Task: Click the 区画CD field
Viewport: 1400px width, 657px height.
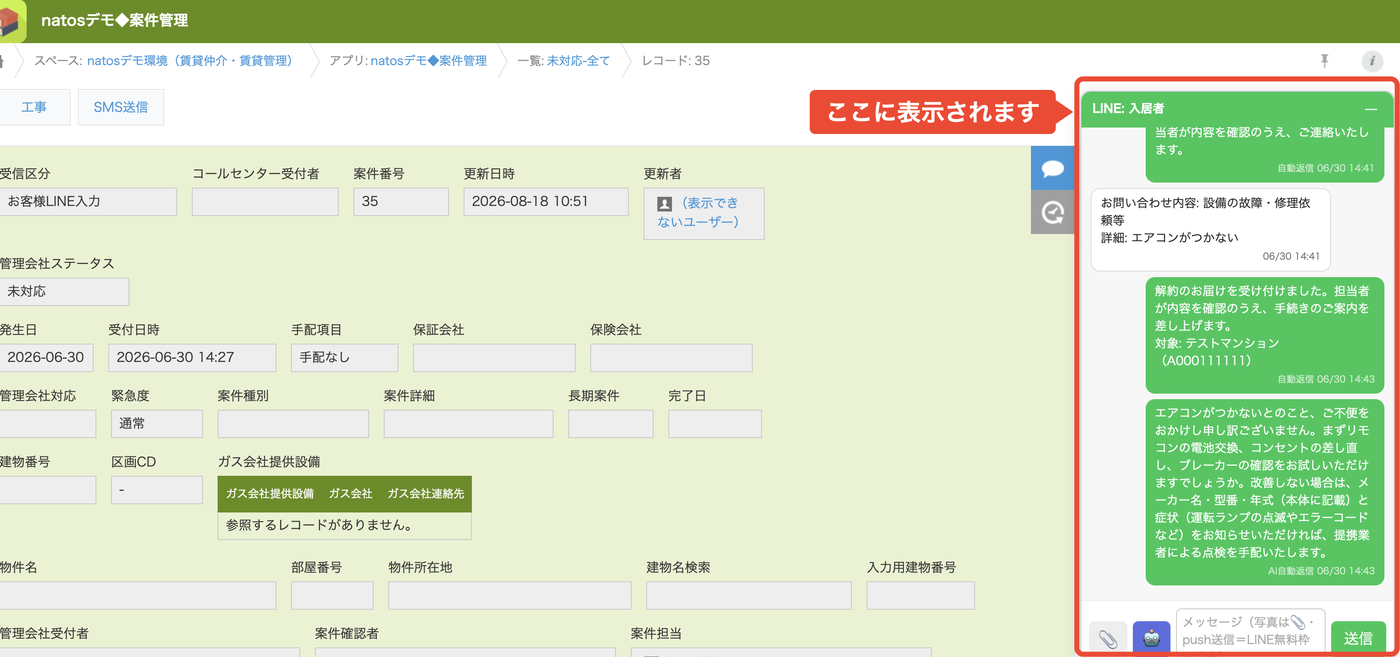Action: point(156,490)
